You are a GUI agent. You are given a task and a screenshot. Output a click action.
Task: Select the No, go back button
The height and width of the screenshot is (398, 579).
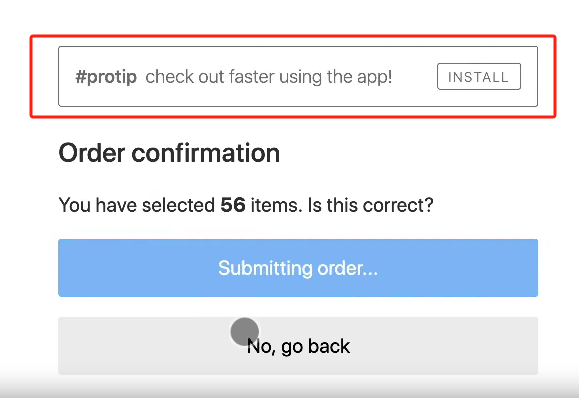coord(298,346)
